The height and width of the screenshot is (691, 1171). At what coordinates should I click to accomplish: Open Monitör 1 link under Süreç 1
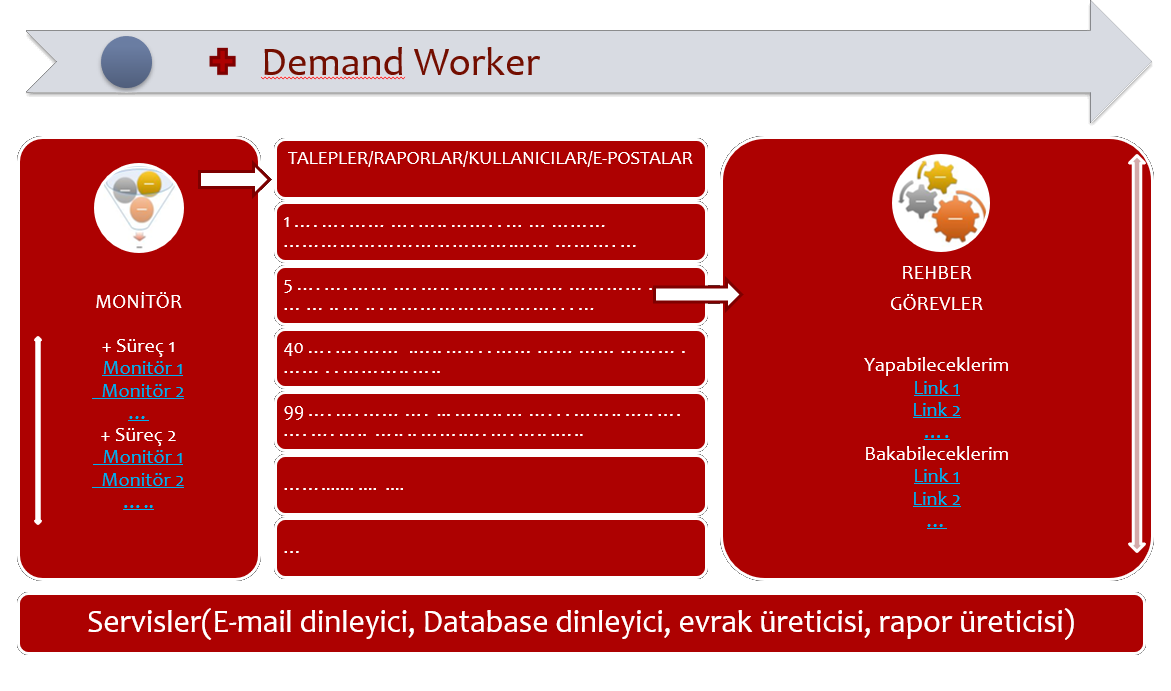click(x=142, y=368)
